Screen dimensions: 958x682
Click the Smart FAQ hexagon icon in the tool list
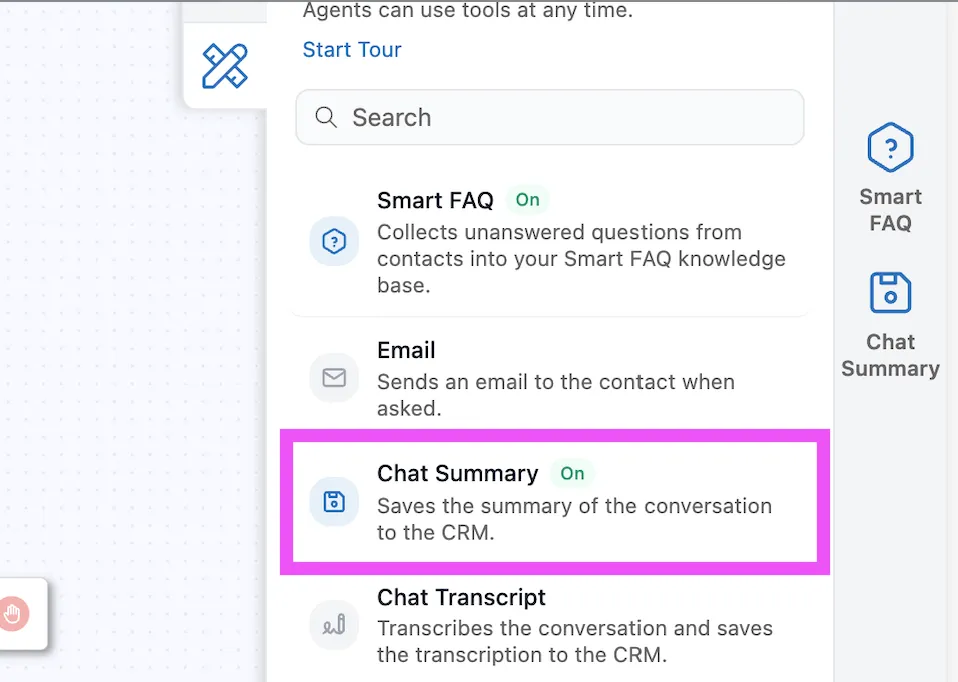tap(334, 241)
